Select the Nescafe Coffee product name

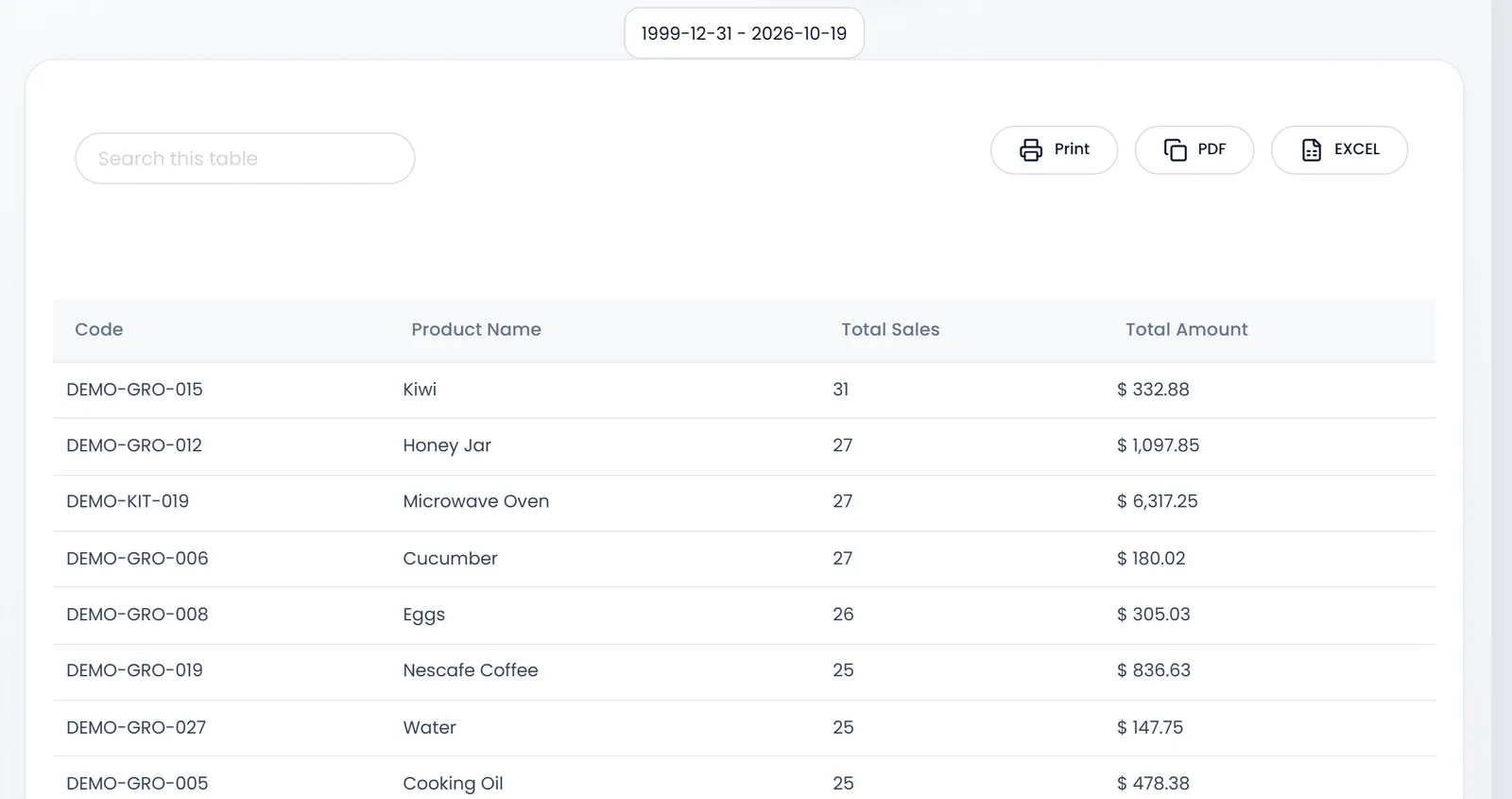pos(470,670)
